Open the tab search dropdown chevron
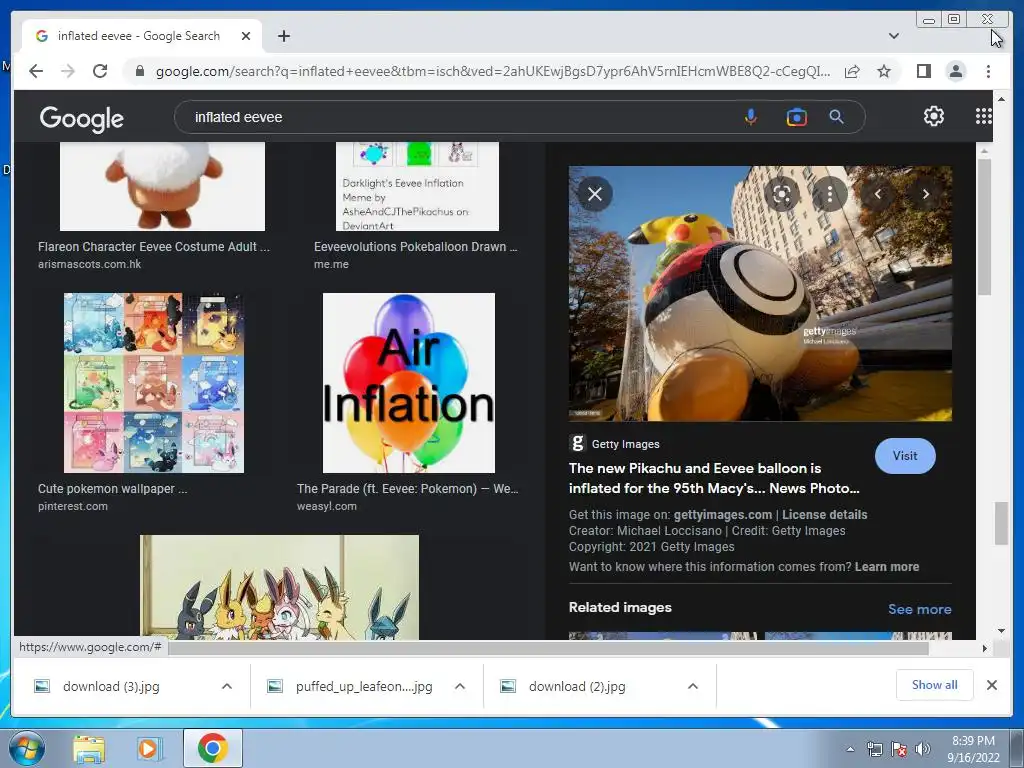The width and height of the screenshot is (1024, 768). coord(893,36)
